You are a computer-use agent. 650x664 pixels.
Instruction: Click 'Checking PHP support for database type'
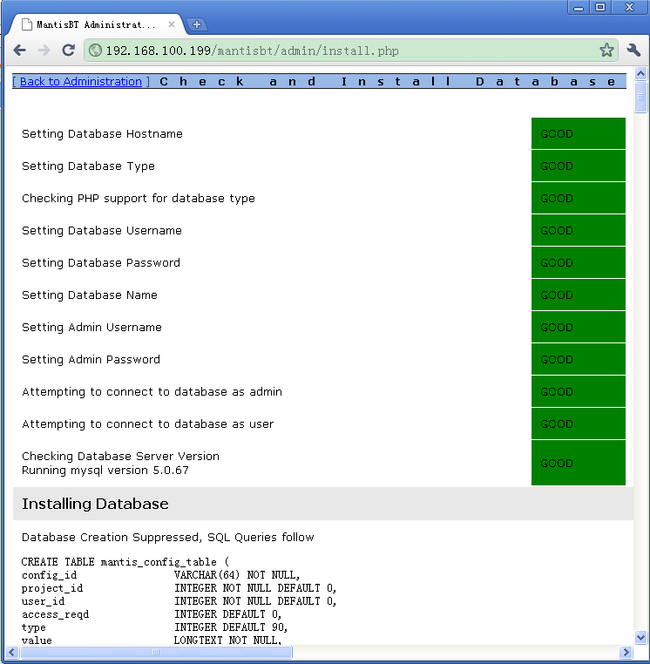pos(138,198)
